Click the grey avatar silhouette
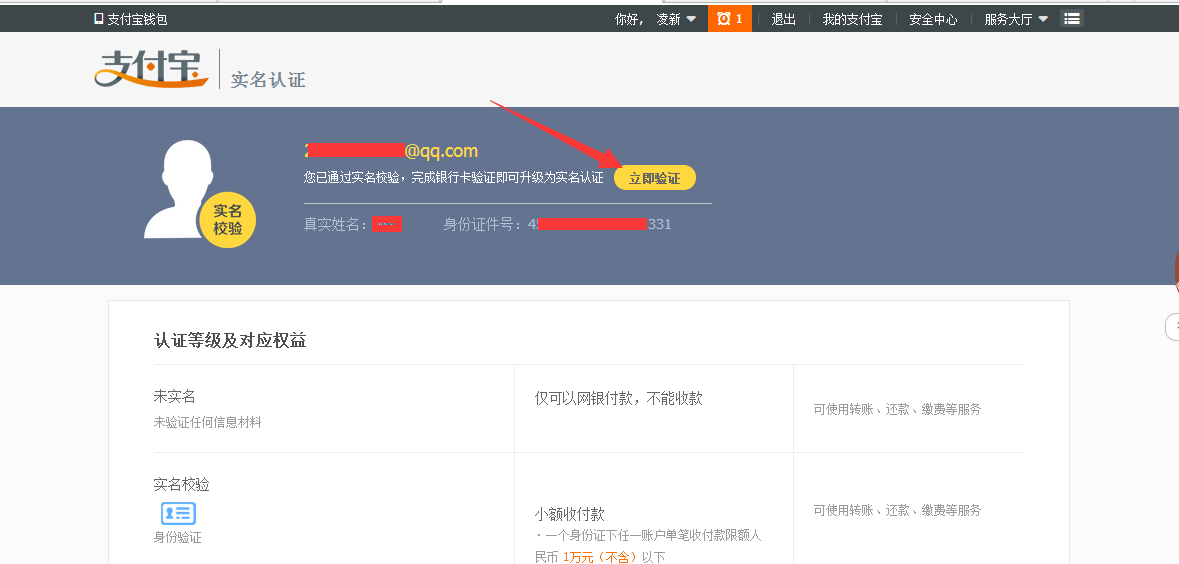The width and height of the screenshot is (1179, 564). tap(179, 189)
